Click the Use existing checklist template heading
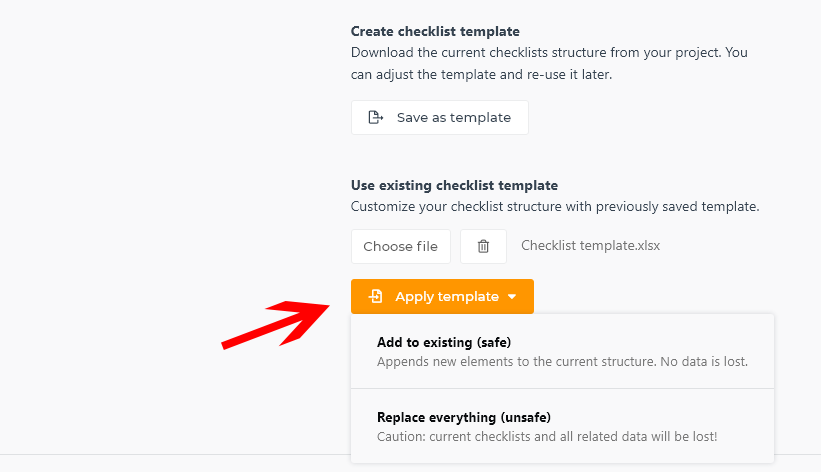821x472 pixels. click(454, 185)
